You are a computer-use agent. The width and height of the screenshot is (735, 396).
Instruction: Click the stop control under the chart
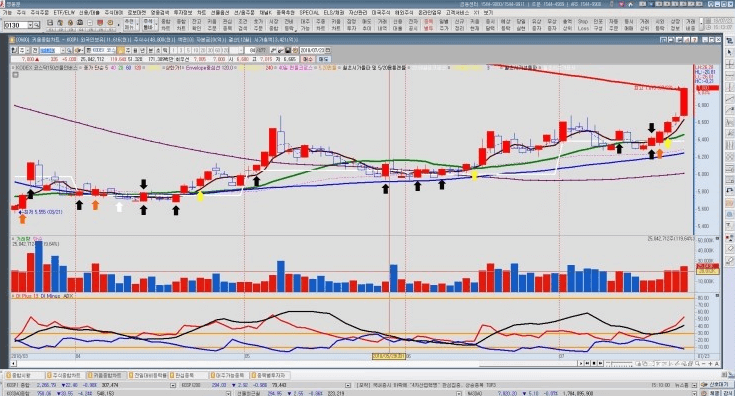(594, 364)
